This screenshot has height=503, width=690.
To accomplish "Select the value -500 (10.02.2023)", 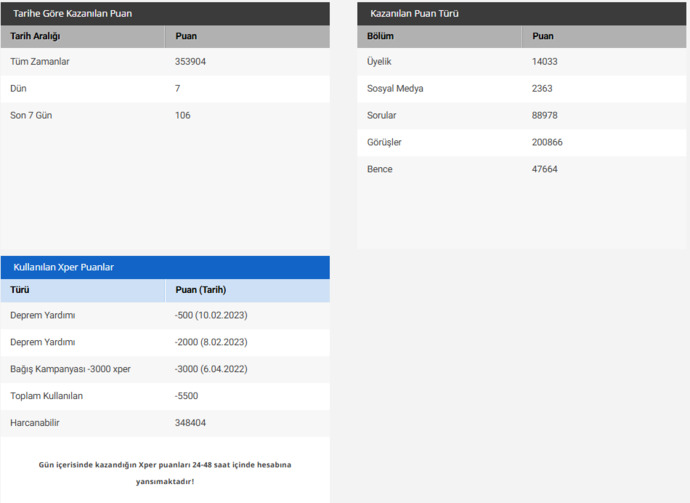I will (211, 315).
